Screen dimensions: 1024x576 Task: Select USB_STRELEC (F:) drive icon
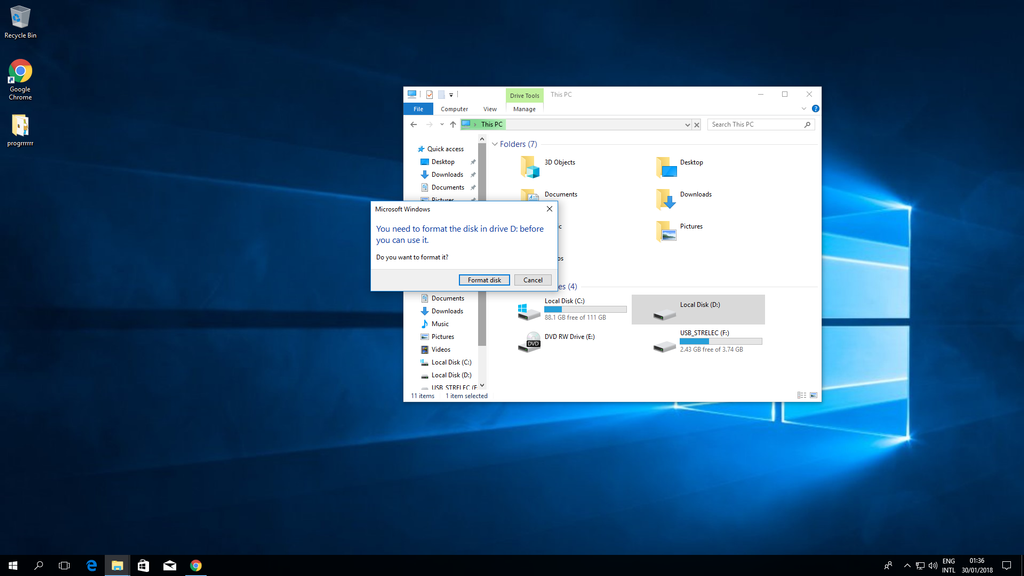click(x=664, y=345)
